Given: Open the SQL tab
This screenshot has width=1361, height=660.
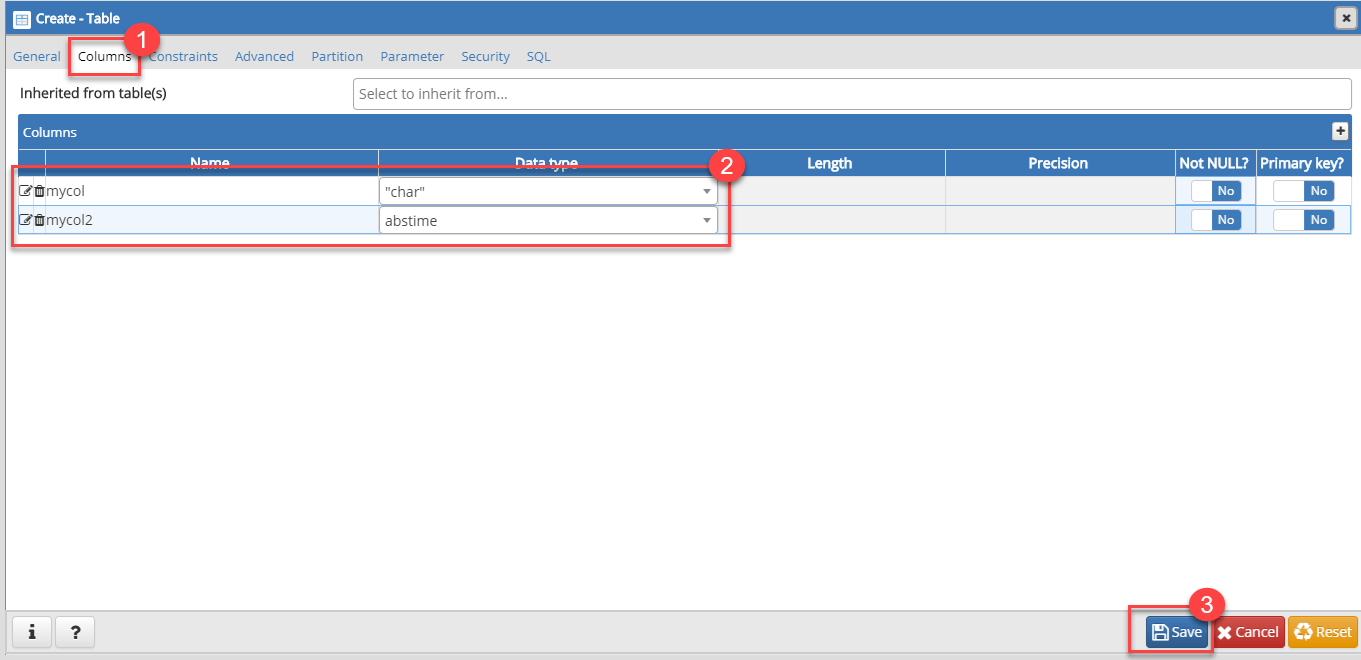Looking at the screenshot, I should (x=538, y=57).
